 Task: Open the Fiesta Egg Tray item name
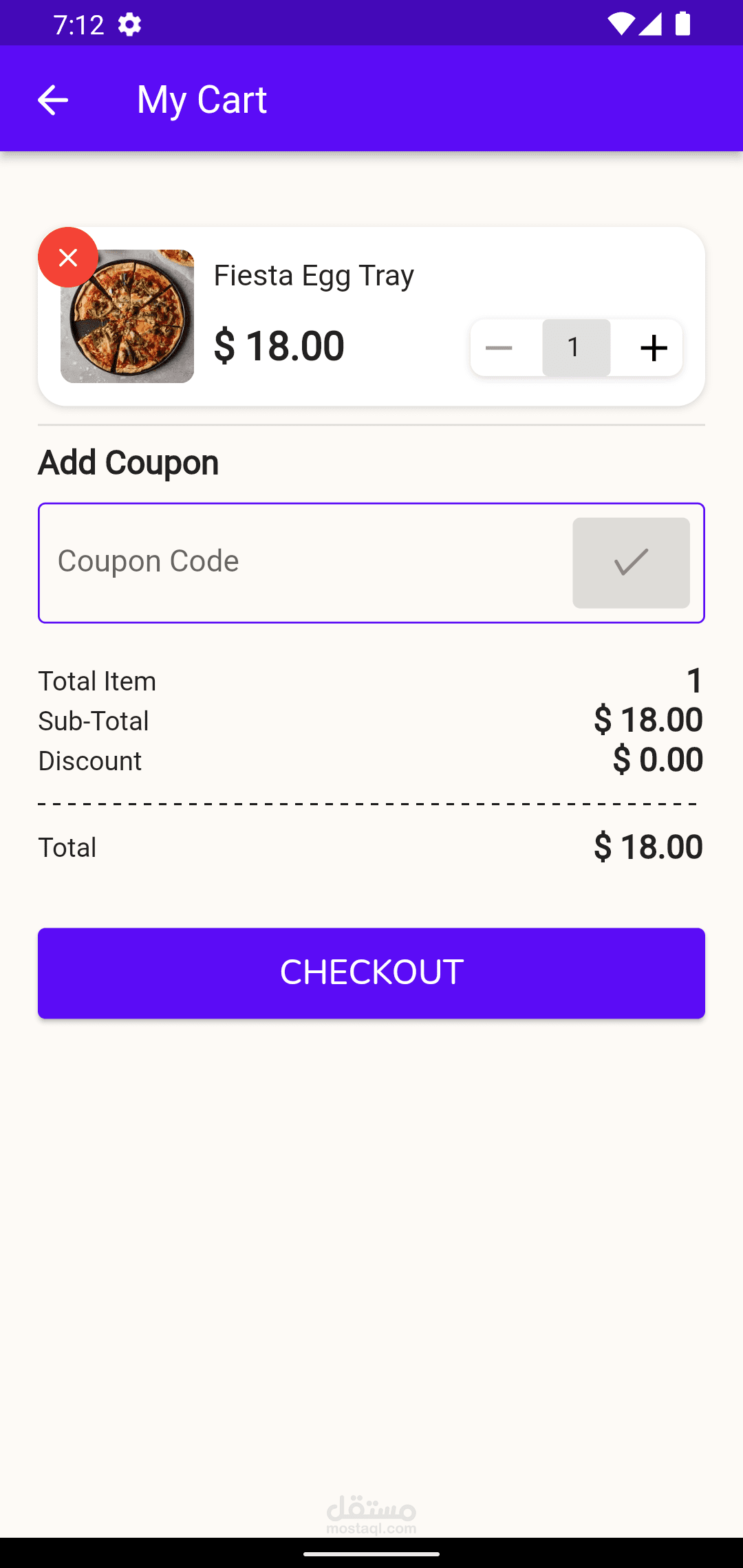click(x=314, y=275)
